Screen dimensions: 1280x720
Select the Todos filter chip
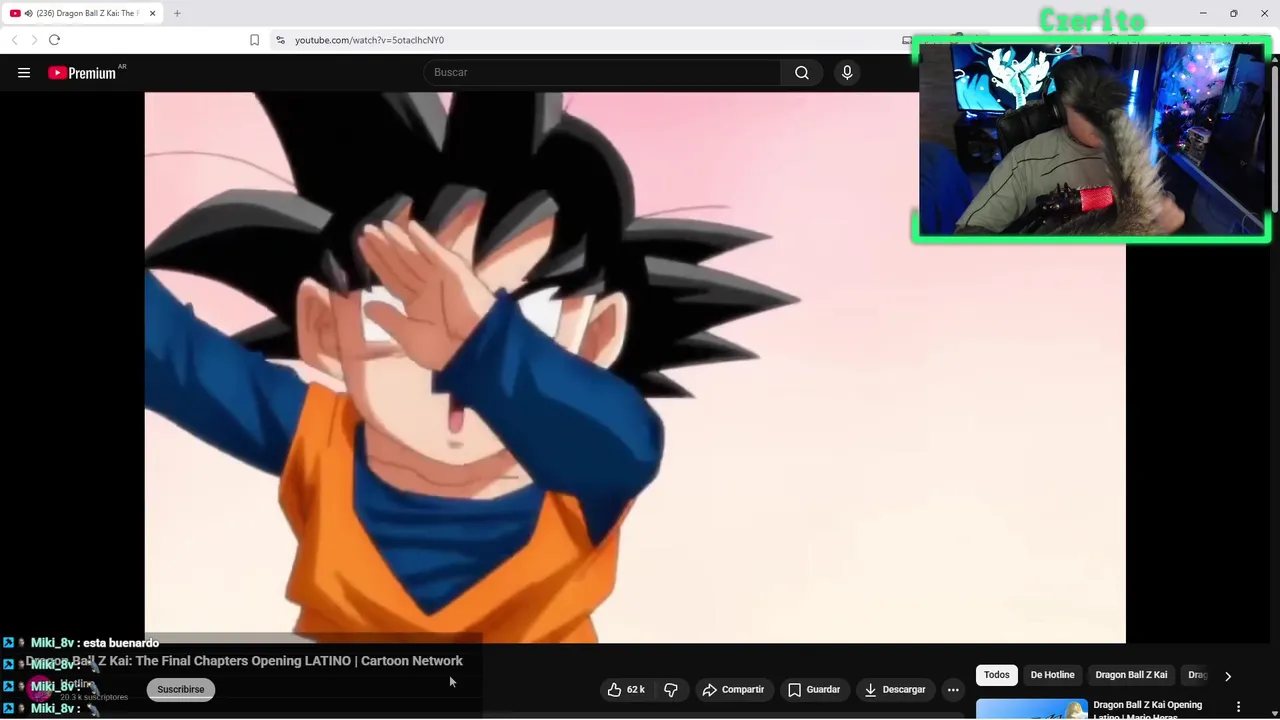(x=997, y=675)
